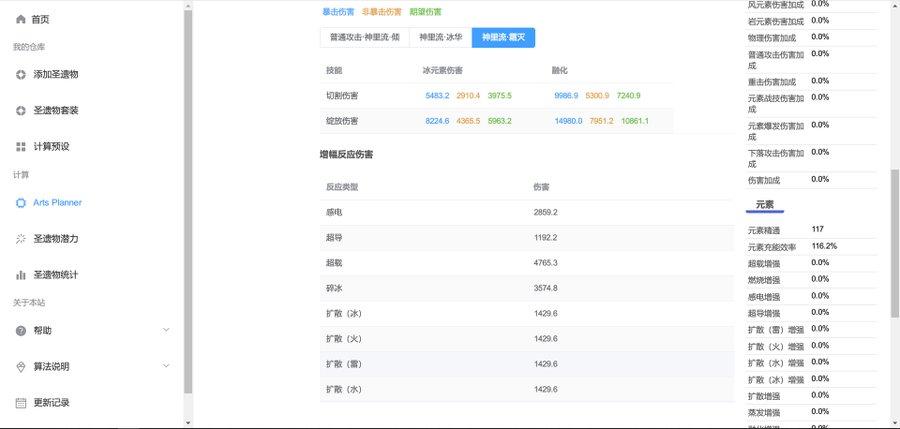900x429 pixels.
Task: Click the question mark icon for 帮助
Action: (21, 331)
